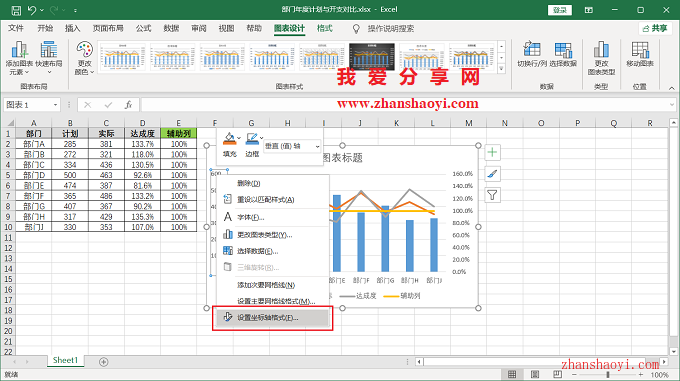Open the Name Box dropdown arrow
Screen dimensions: 680x381
(56, 105)
